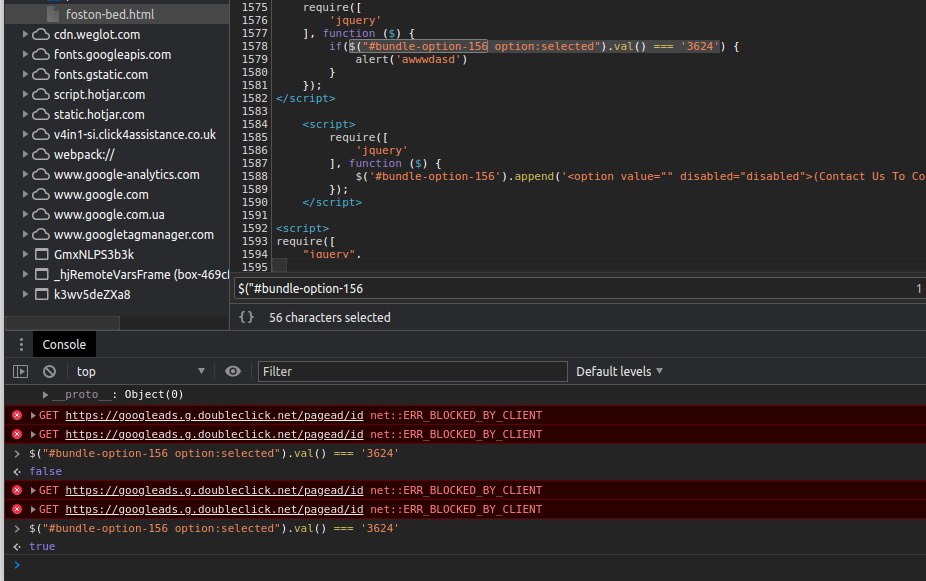Expand the last GET error entry
Screen dimensions: 926x581
(33, 509)
